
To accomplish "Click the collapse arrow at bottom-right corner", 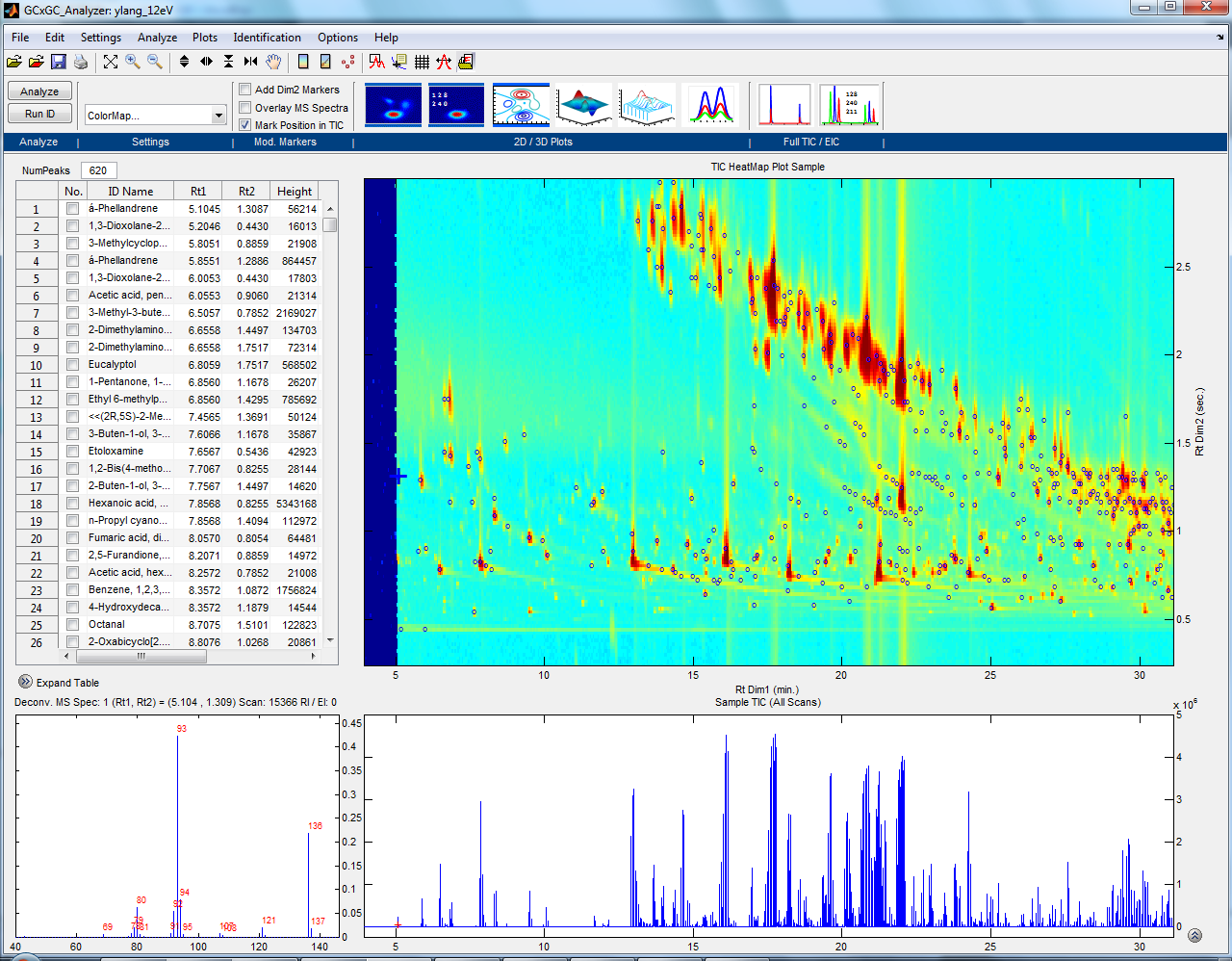I will click(x=1194, y=935).
